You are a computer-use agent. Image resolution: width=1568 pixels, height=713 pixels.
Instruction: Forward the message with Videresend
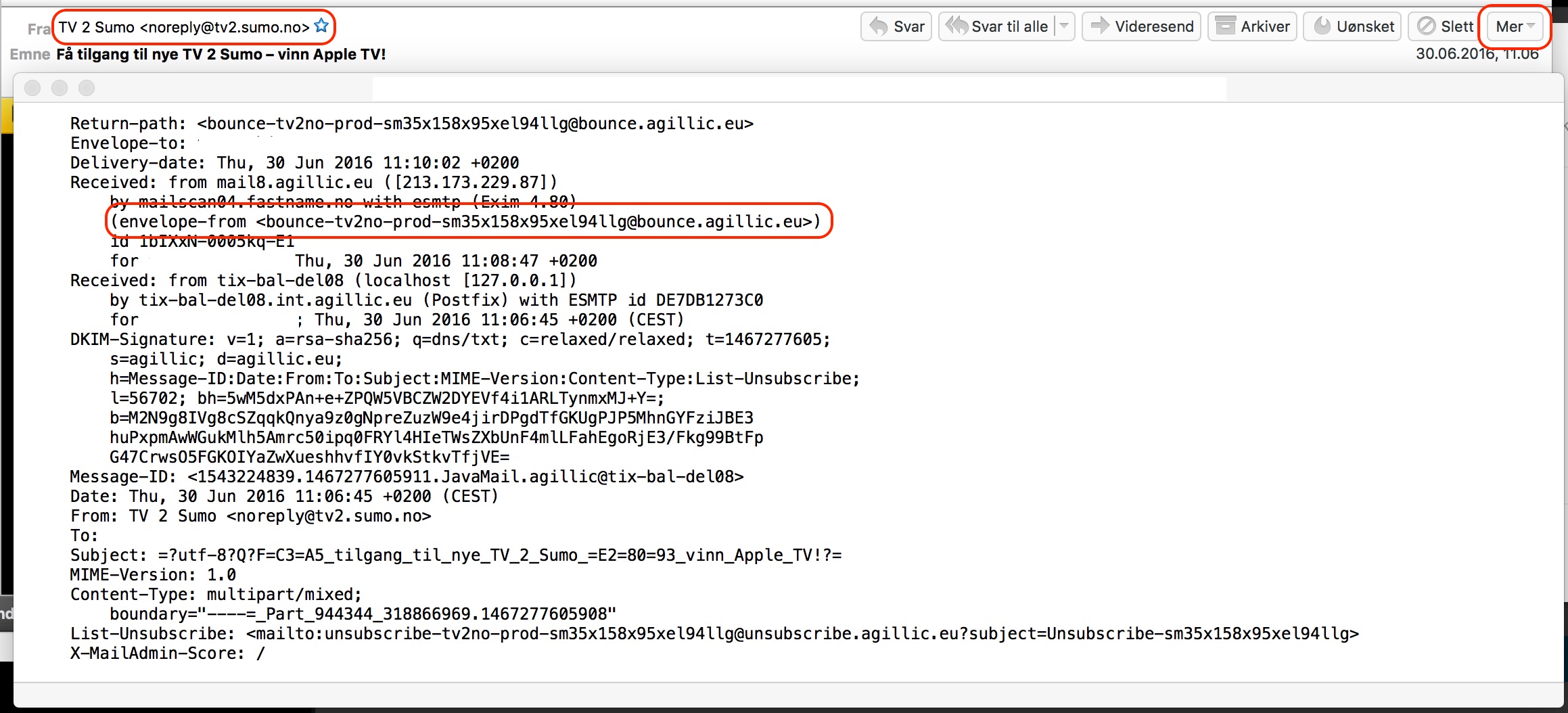click(x=1141, y=26)
